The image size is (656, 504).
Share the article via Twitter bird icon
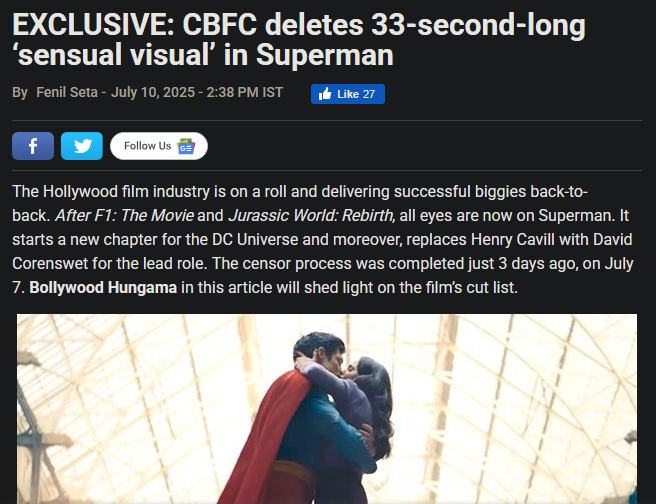tap(82, 146)
